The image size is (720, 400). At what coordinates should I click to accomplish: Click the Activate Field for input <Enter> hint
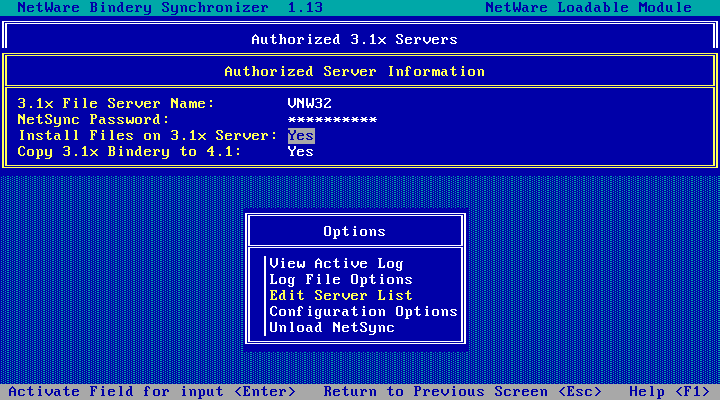pos(152,392)
